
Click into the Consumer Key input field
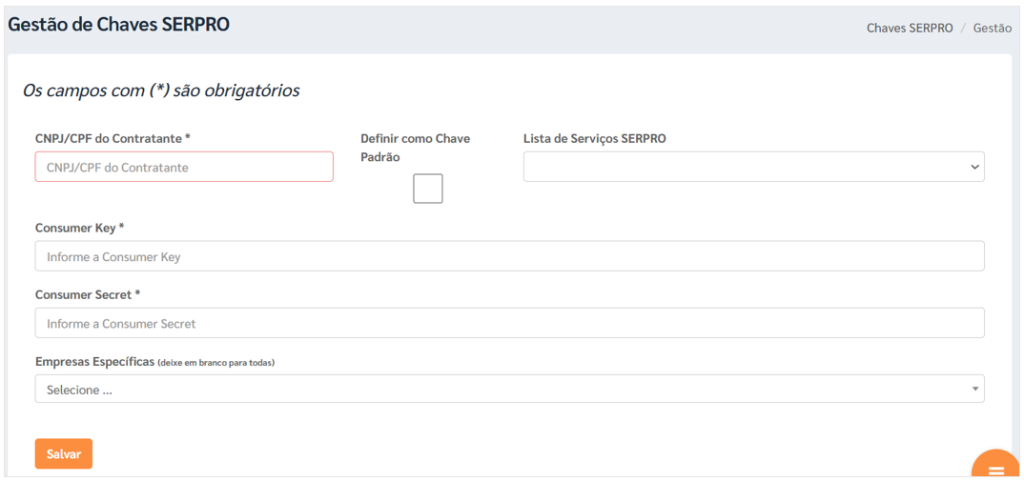tap(509, 256)
